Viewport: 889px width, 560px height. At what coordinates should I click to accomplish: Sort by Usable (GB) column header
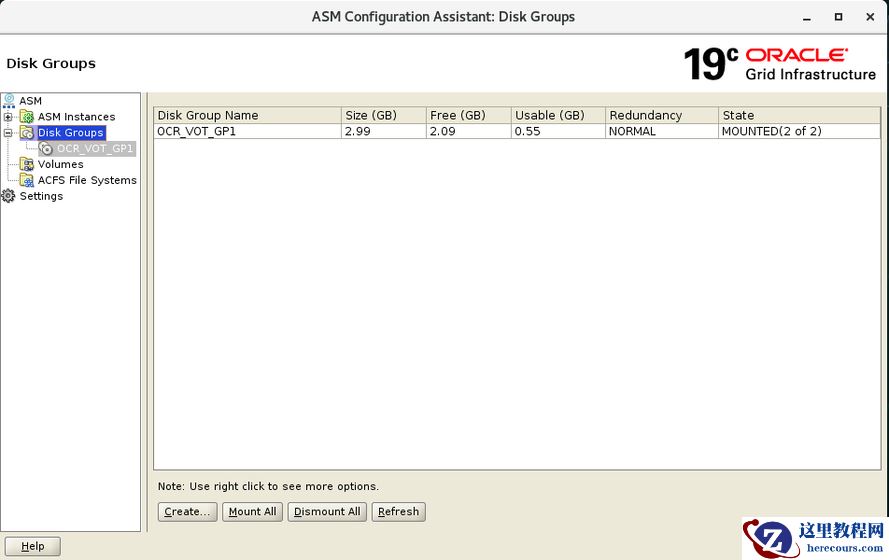tap(558, 115)
